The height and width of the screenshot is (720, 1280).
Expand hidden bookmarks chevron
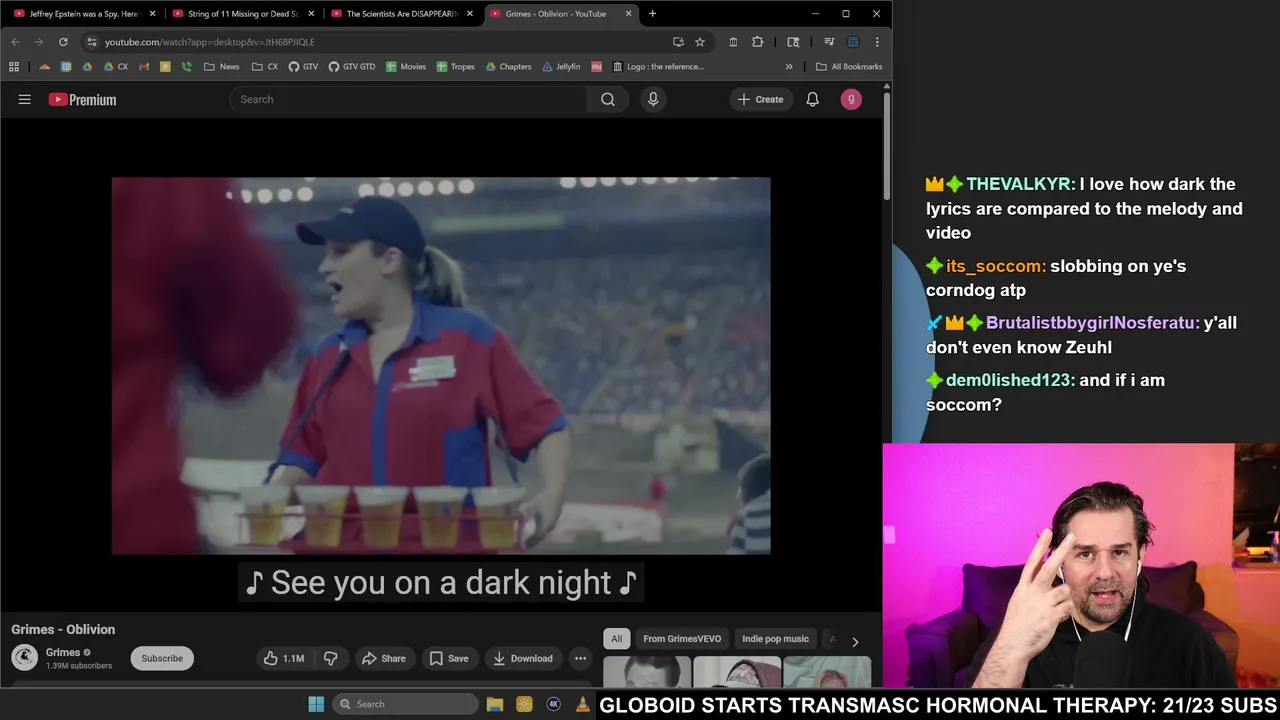pos(789,67)
